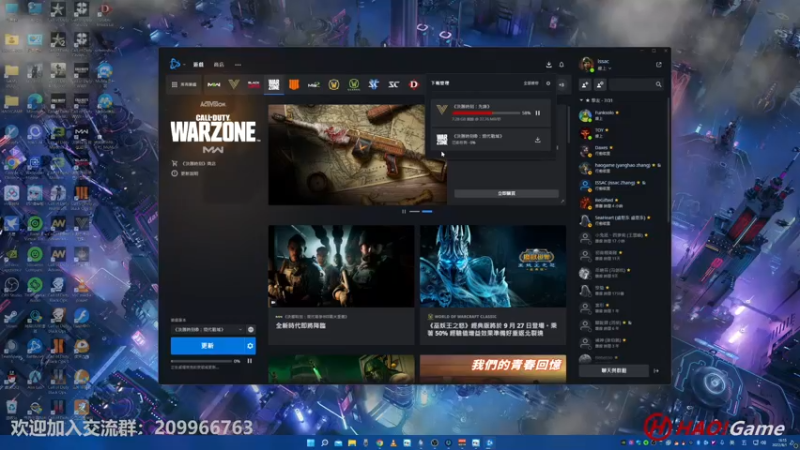800x450 pixels.
Task: Open dropdown arrow next to Battle.net logo
Action: pos(184,65)
